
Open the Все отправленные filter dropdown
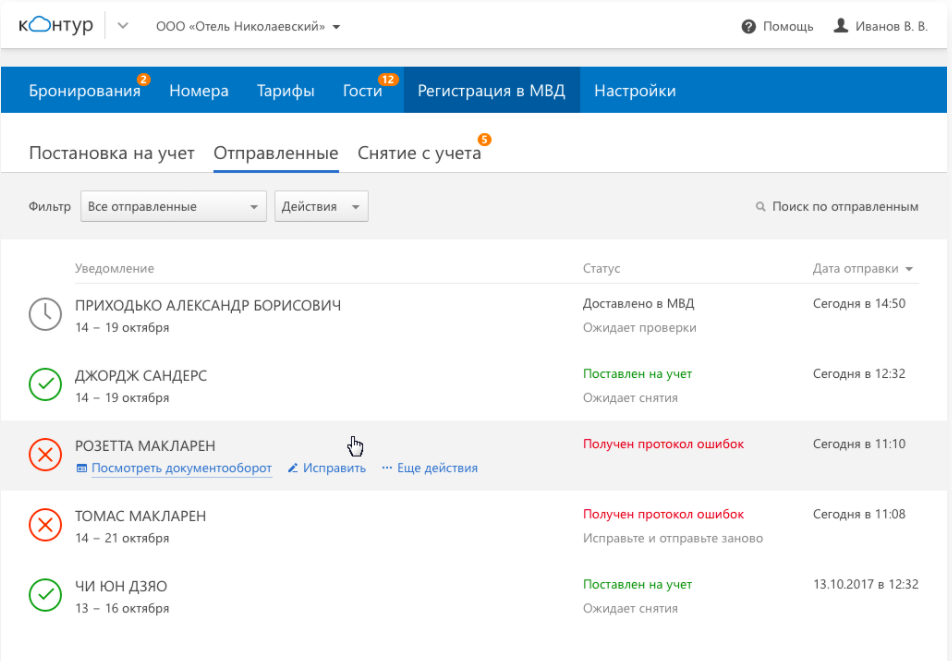pos(172,206)
